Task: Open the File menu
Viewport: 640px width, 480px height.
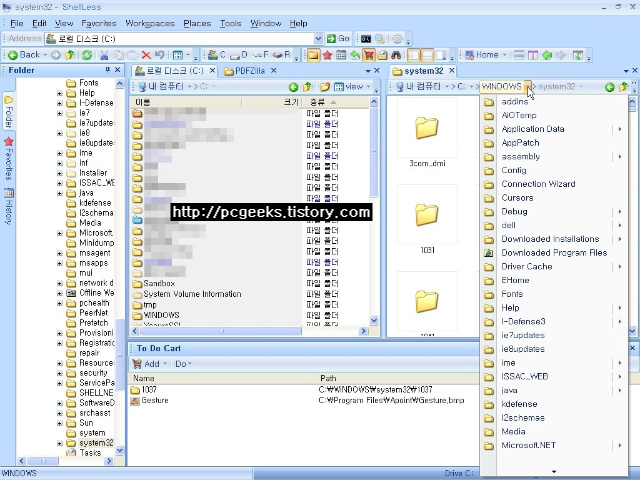Action: pyautogui.click(x=17, y=23)
